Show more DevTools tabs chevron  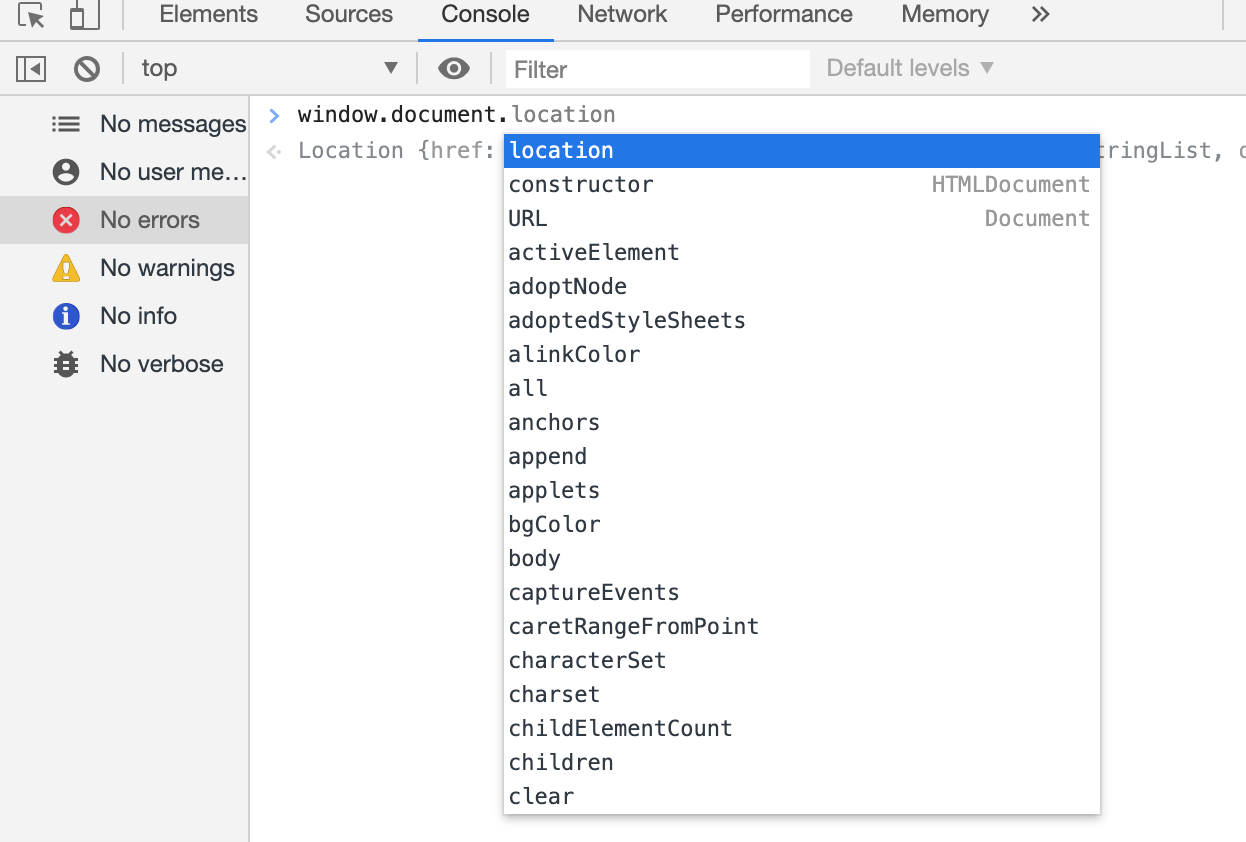pyautogui.click(x=1041, y=15)
